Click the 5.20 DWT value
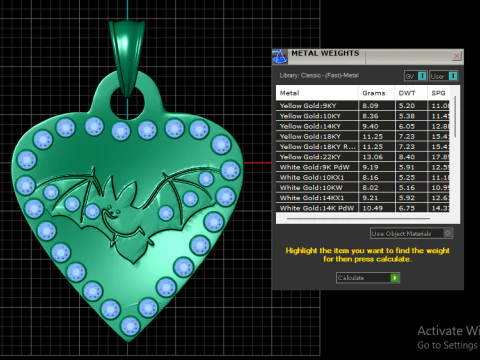The height and width of the screenshot is (360, 480). (407, 106)
